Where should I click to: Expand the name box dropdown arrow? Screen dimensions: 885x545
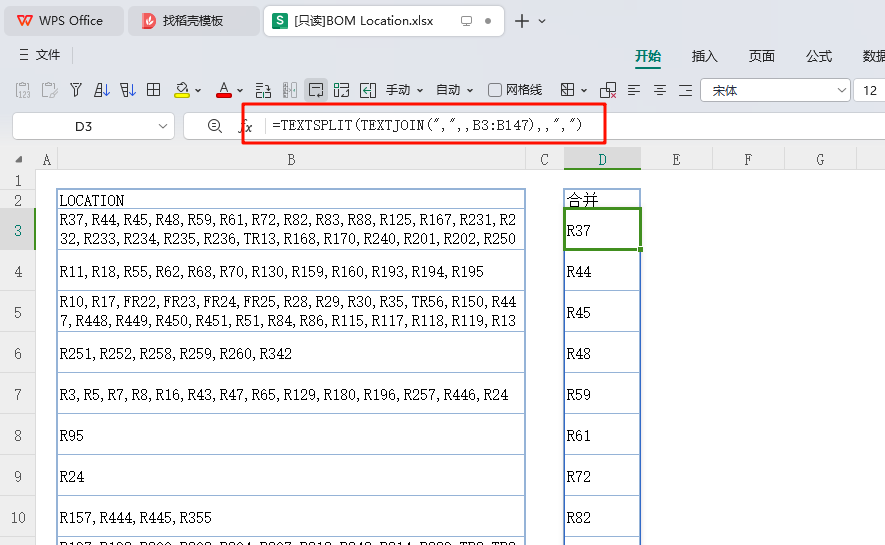pyautogui.click(x=163, y=126)
